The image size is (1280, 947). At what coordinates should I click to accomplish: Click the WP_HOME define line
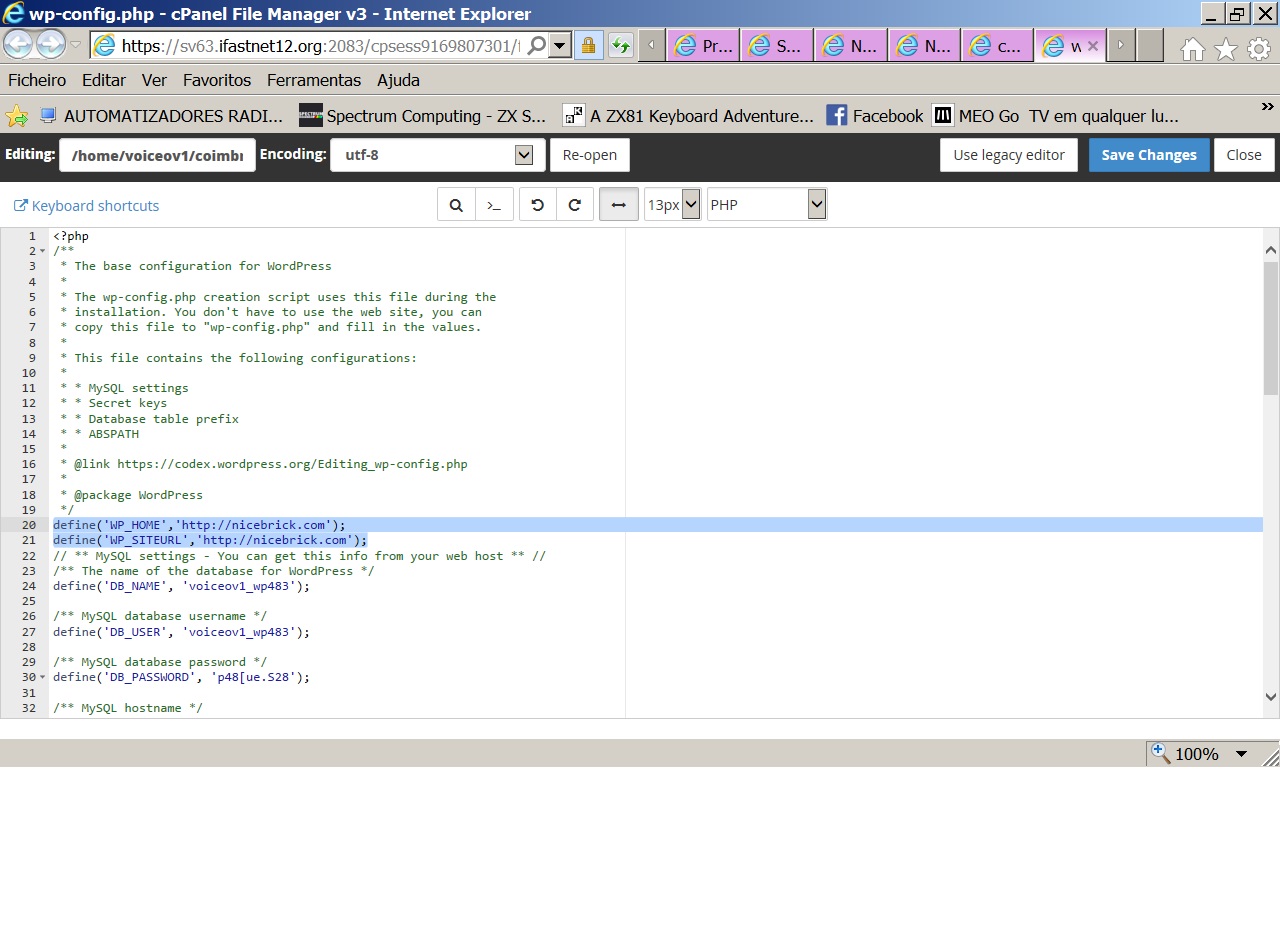pyautogui.click(x=199, y=525)
